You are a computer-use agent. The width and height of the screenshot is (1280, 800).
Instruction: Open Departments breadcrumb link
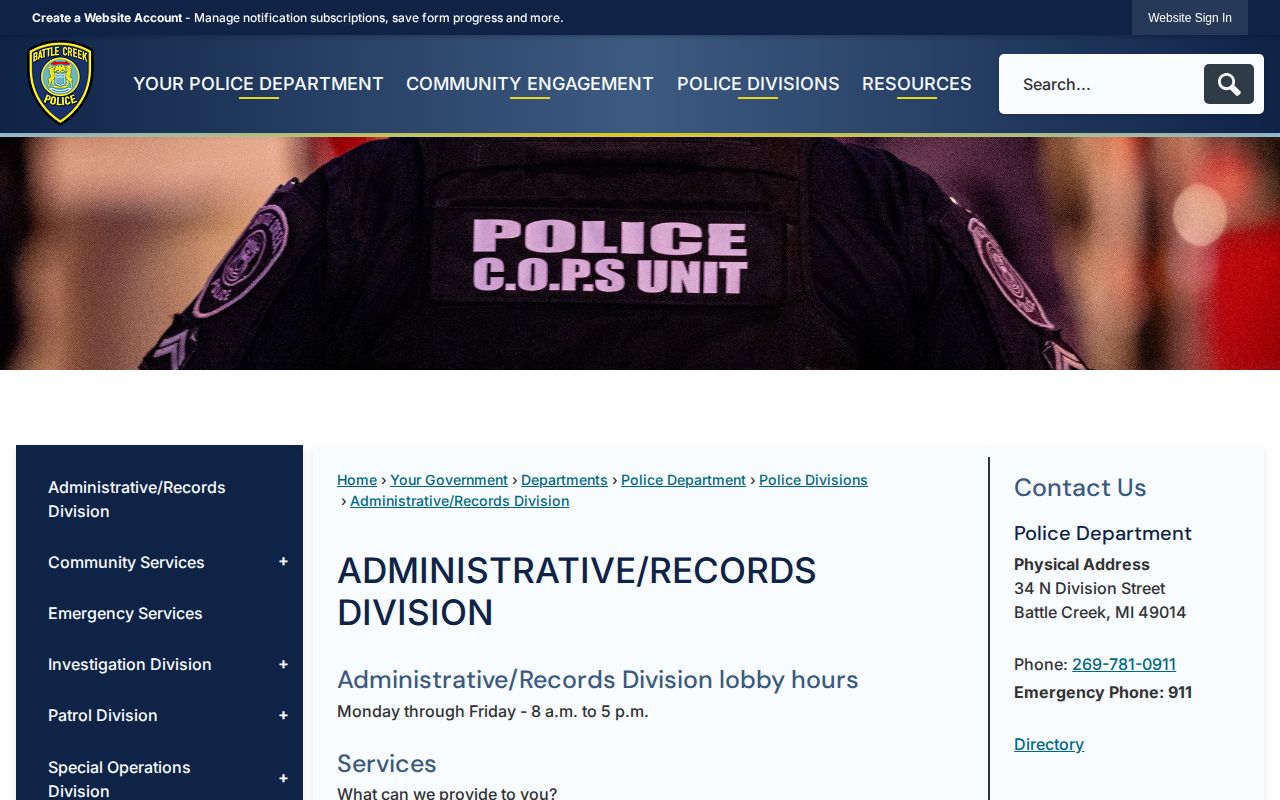click(564, 480)
